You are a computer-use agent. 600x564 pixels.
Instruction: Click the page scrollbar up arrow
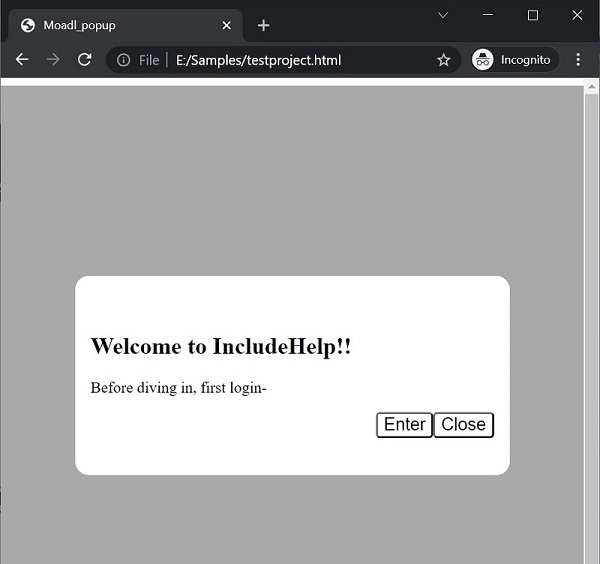tap(592, 87)
